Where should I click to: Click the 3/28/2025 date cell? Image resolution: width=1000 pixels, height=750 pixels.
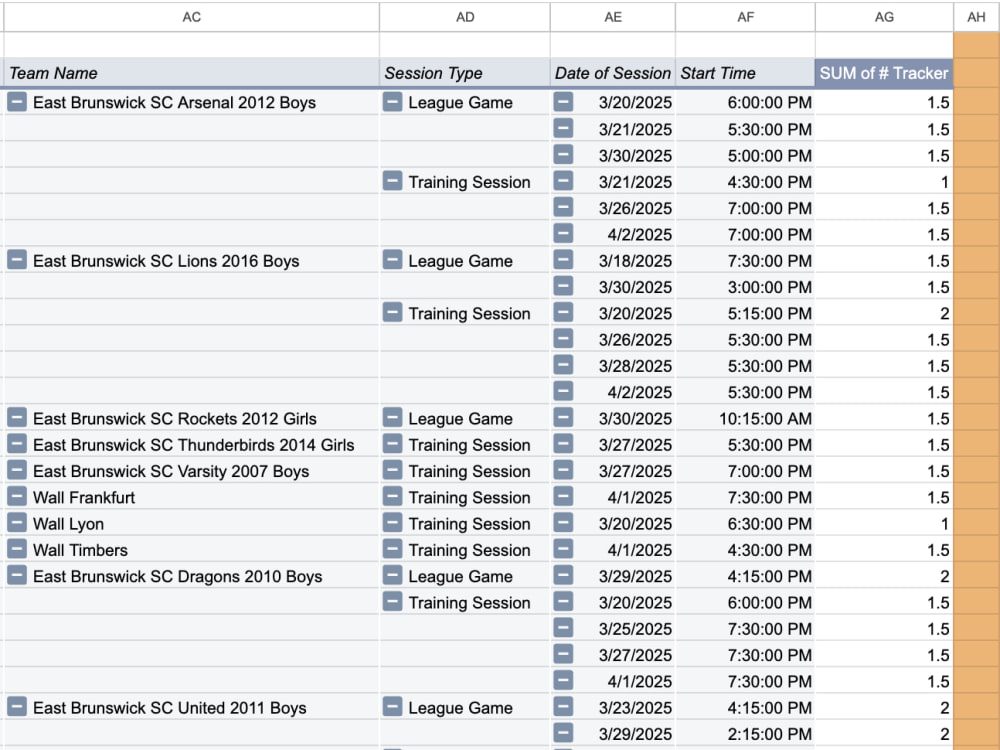(613, 365)
